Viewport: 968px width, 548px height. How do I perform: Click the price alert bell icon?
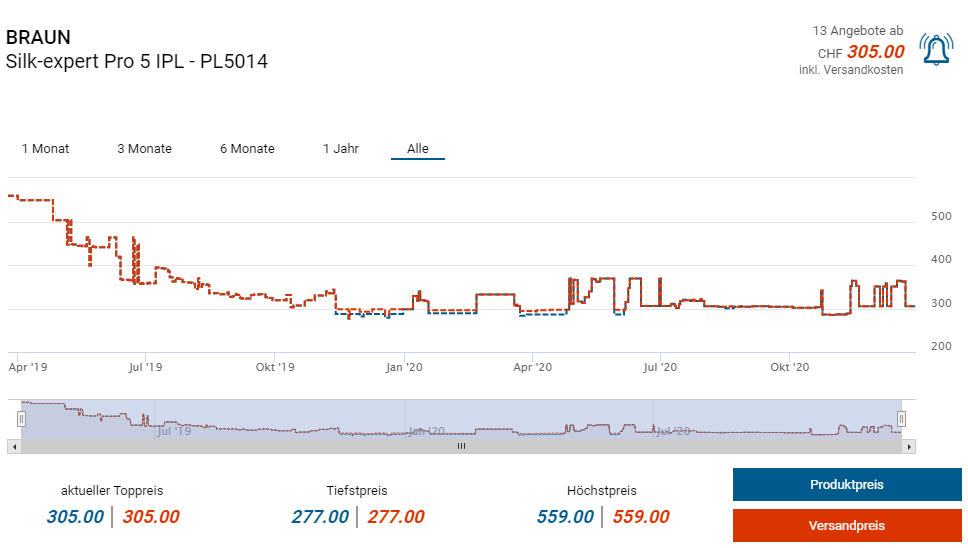tap(936, 50)
